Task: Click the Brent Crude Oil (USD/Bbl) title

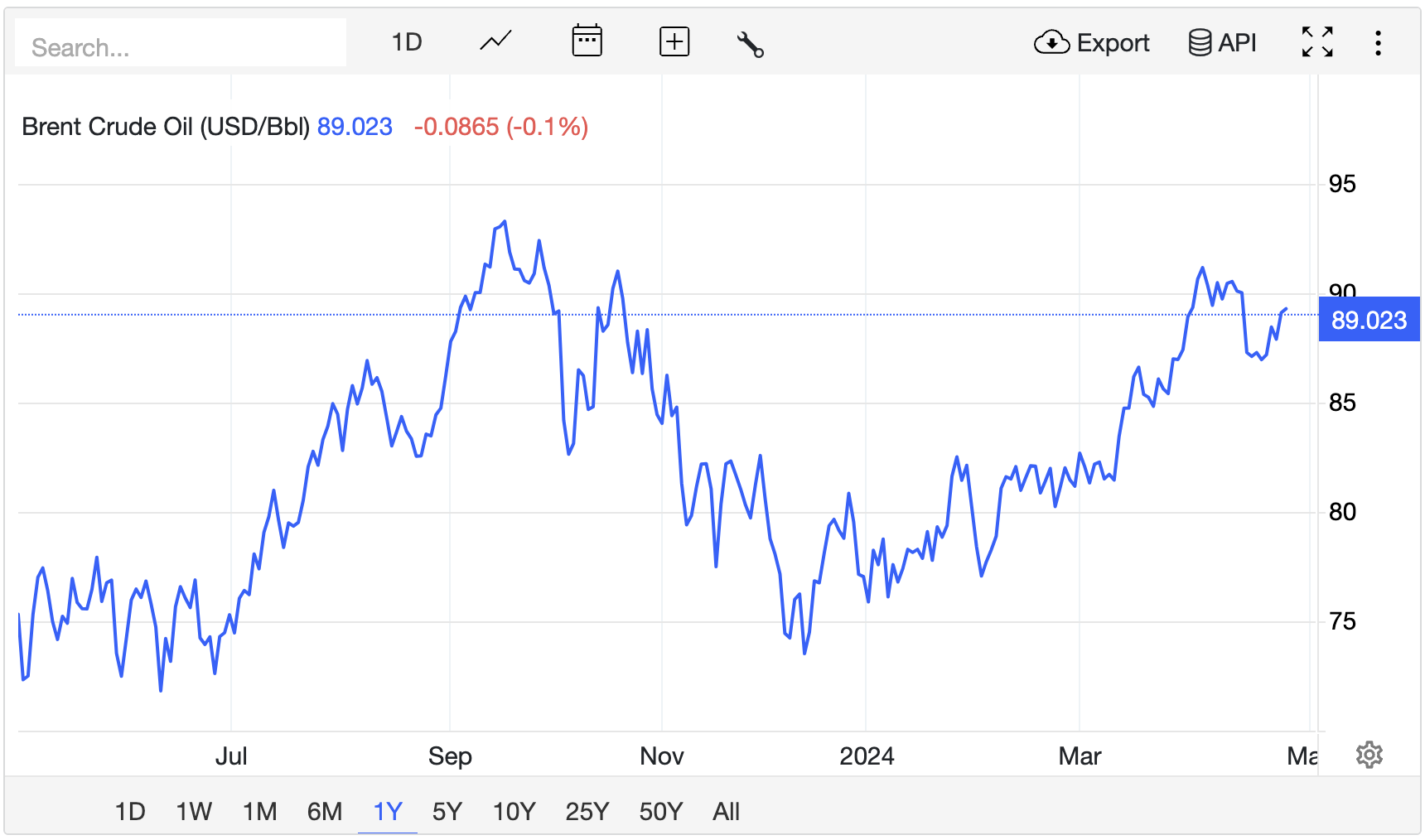Action: 166,127
